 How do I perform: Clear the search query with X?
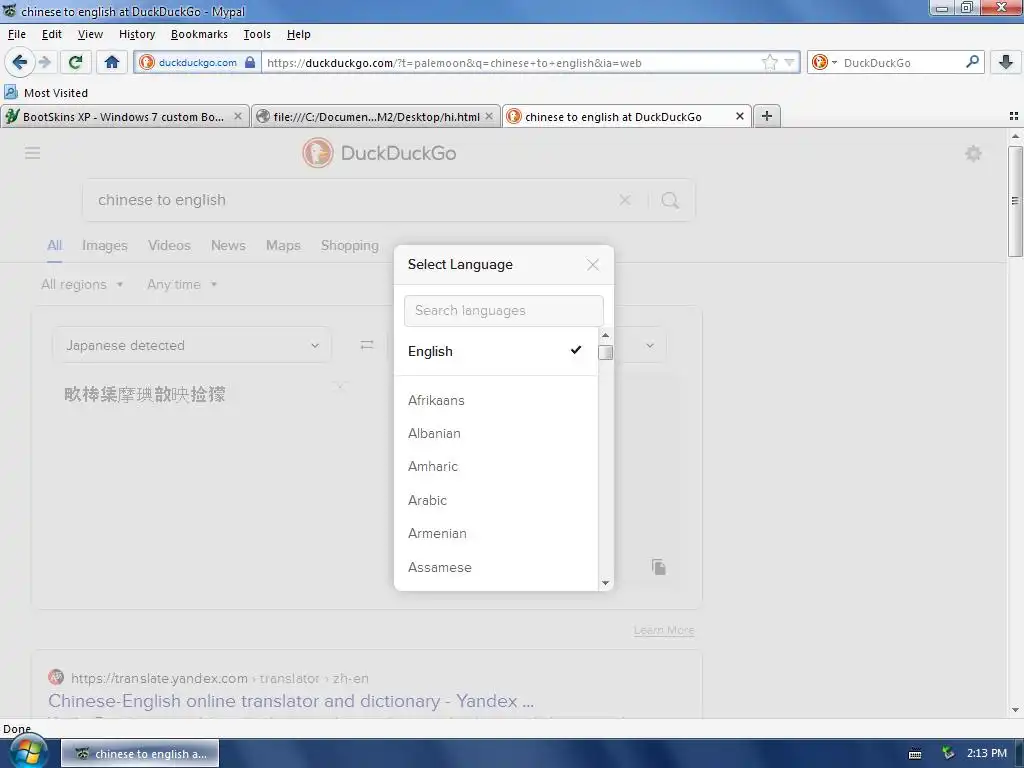click(625, 200)
